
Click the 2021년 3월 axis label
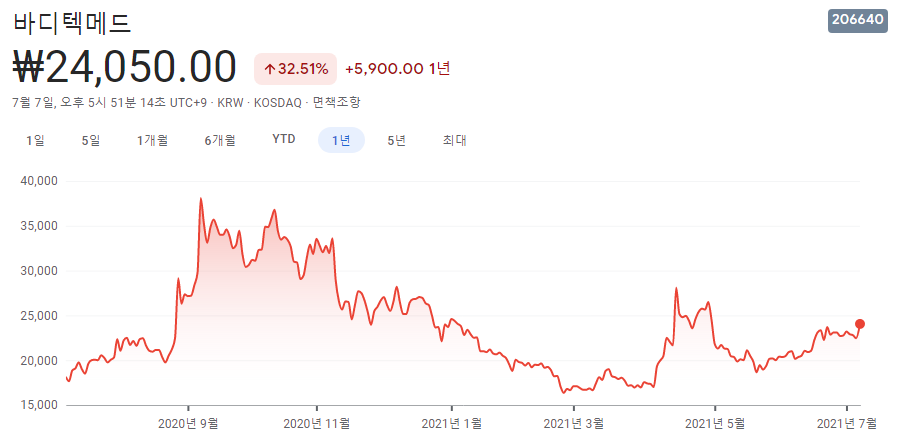[573, 424]
